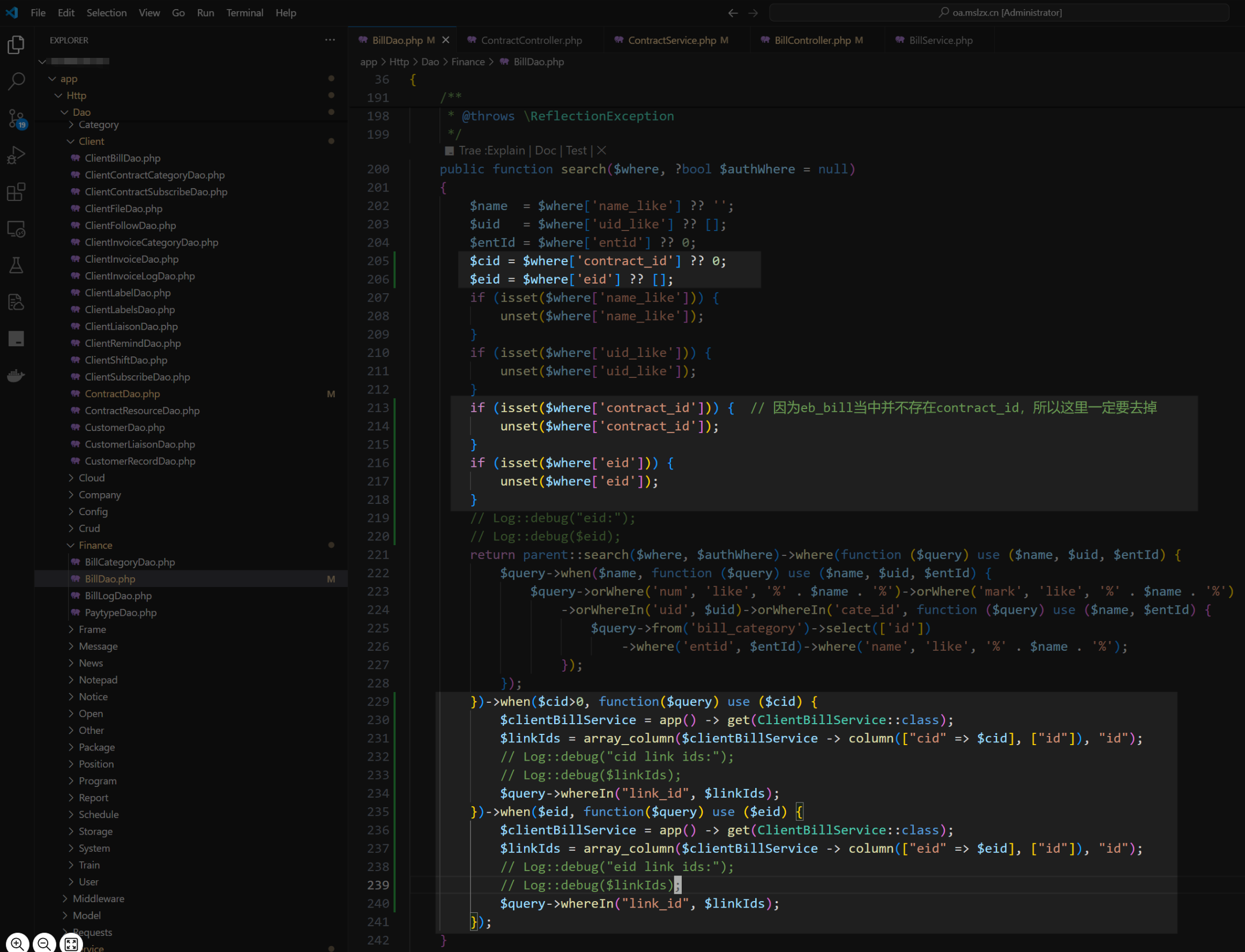Collapse the app folder

point(53,79)
